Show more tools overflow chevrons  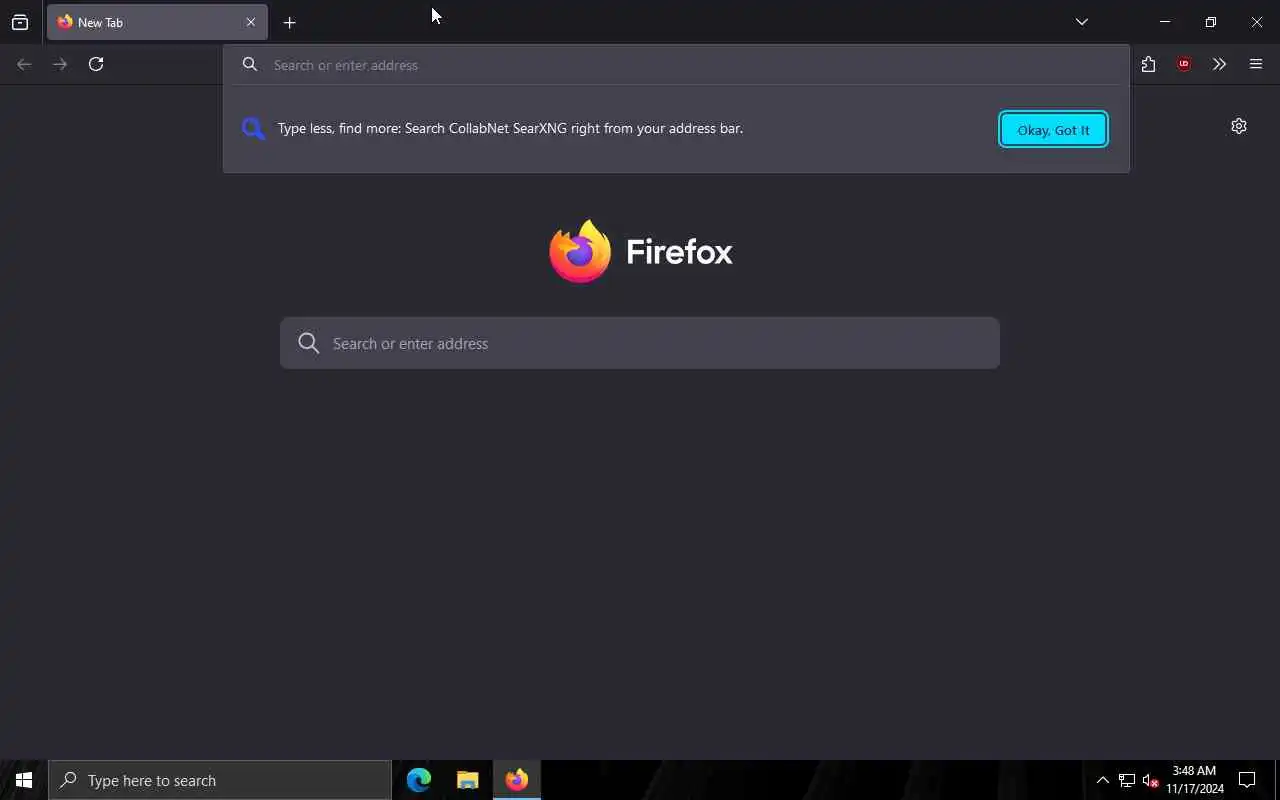pyautogui.click(x=1219, y=64)
